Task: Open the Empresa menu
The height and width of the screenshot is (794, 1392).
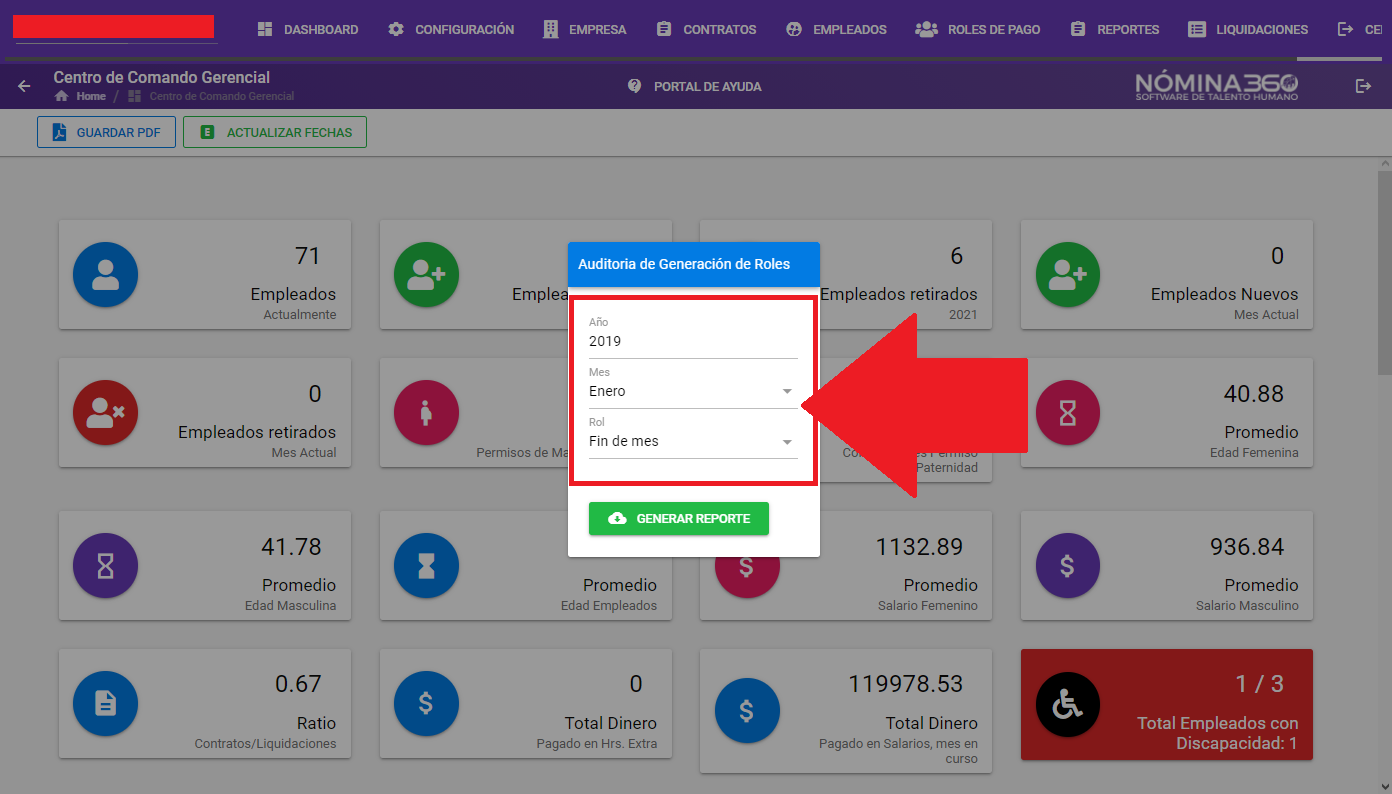Action: click(x=585, y=30)
